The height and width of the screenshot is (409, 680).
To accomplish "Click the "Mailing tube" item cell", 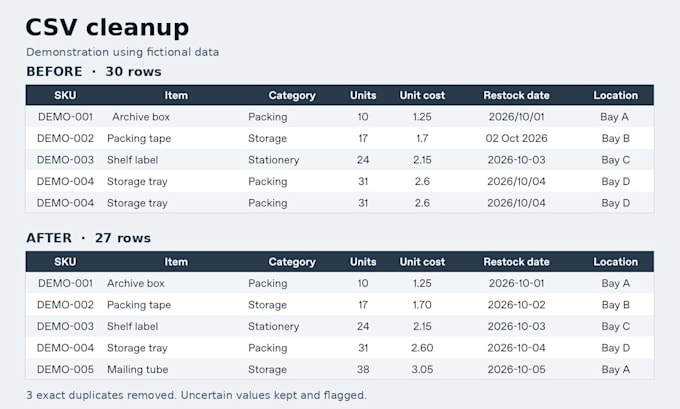I will [137, 370].
